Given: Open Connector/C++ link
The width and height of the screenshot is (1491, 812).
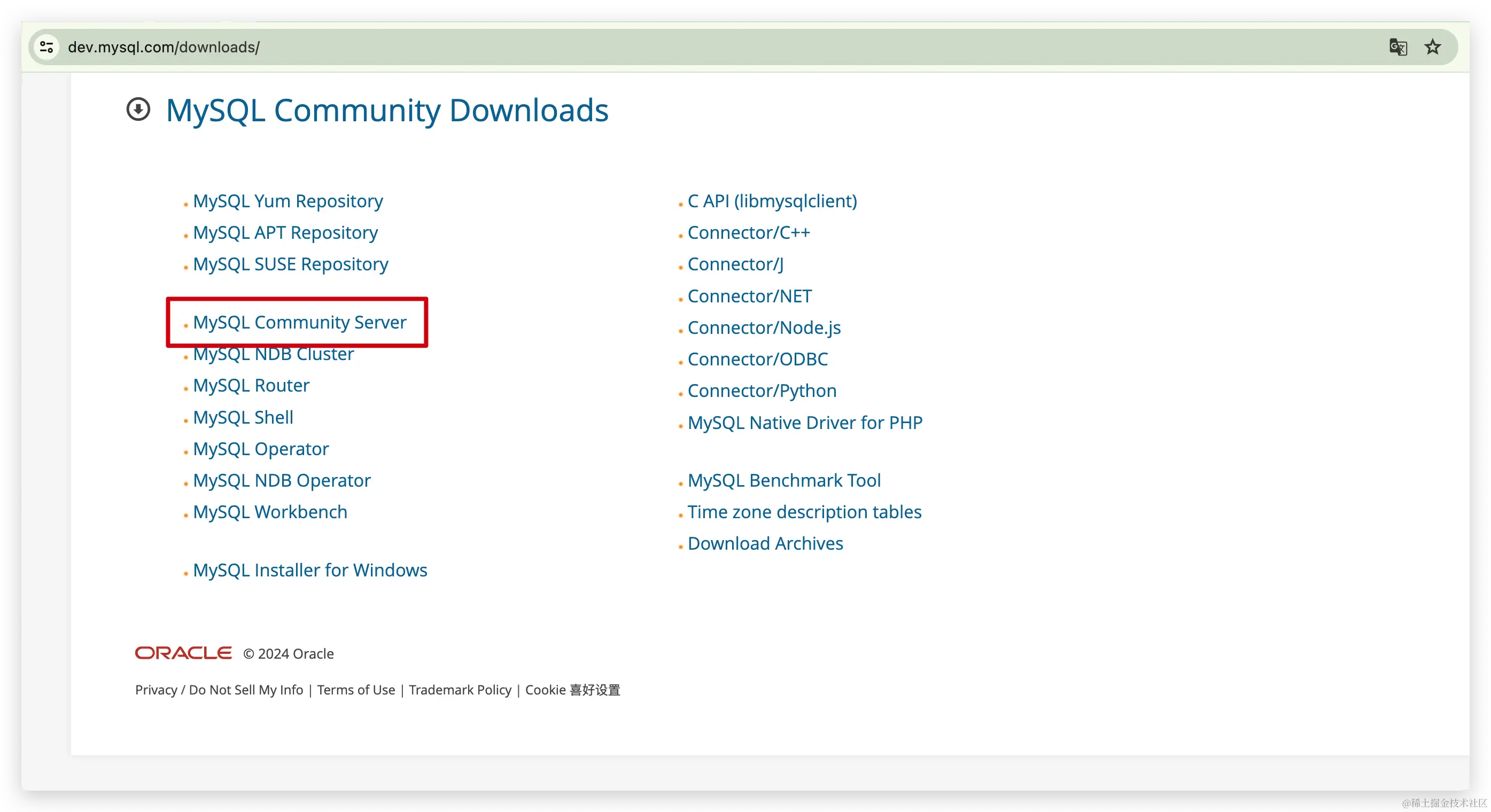Looking at the screenshot, I should tap(749, 233).
